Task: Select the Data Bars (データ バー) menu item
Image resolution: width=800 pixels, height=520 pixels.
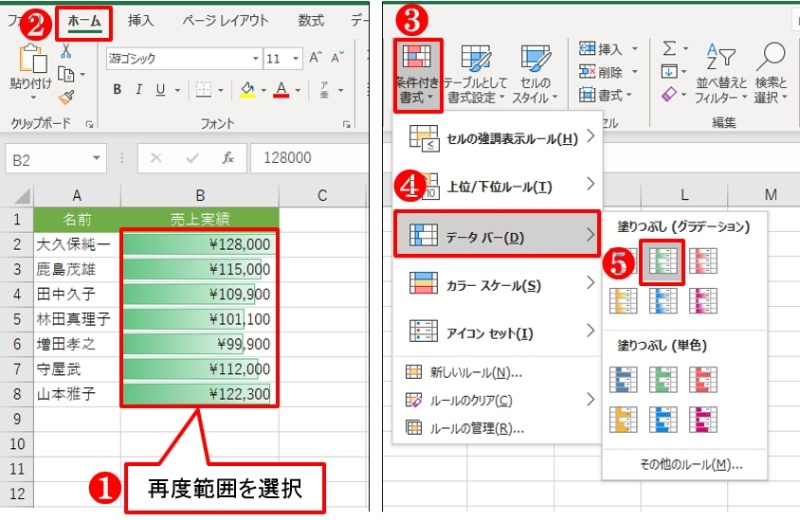Action: click(x=496, y=235)
